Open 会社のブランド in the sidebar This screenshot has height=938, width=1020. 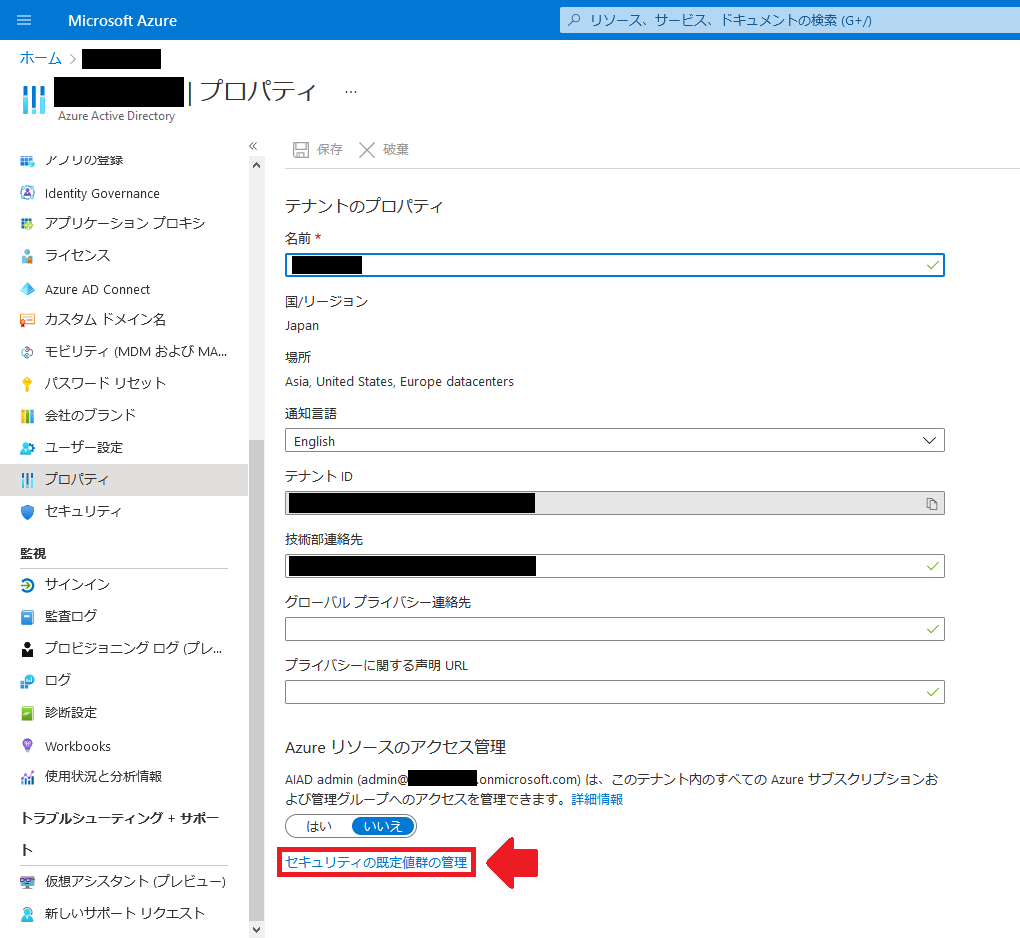[x=90, y=415]
